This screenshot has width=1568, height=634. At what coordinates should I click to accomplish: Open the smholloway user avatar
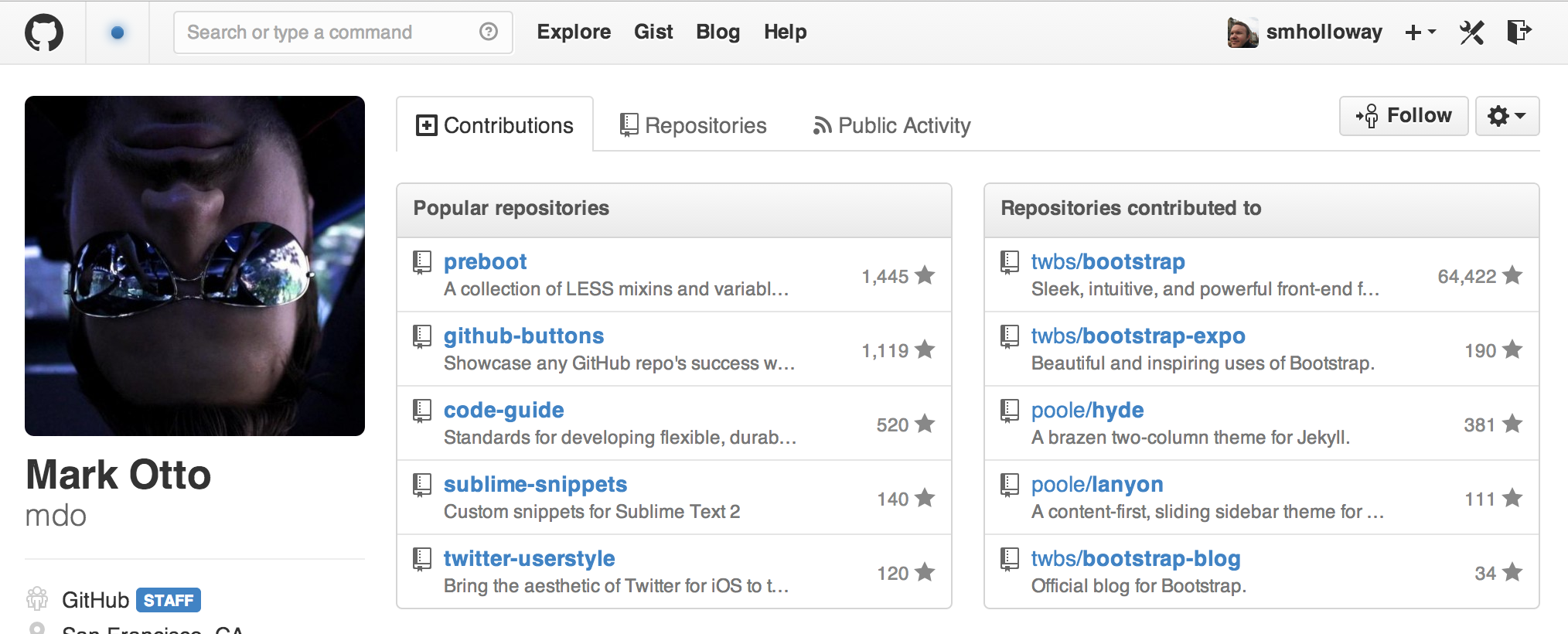[x=1242, y=32]
